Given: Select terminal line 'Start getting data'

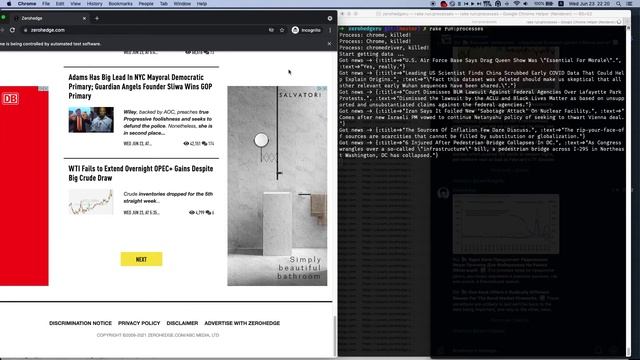Looking at the screenshot, I should 371,54.
